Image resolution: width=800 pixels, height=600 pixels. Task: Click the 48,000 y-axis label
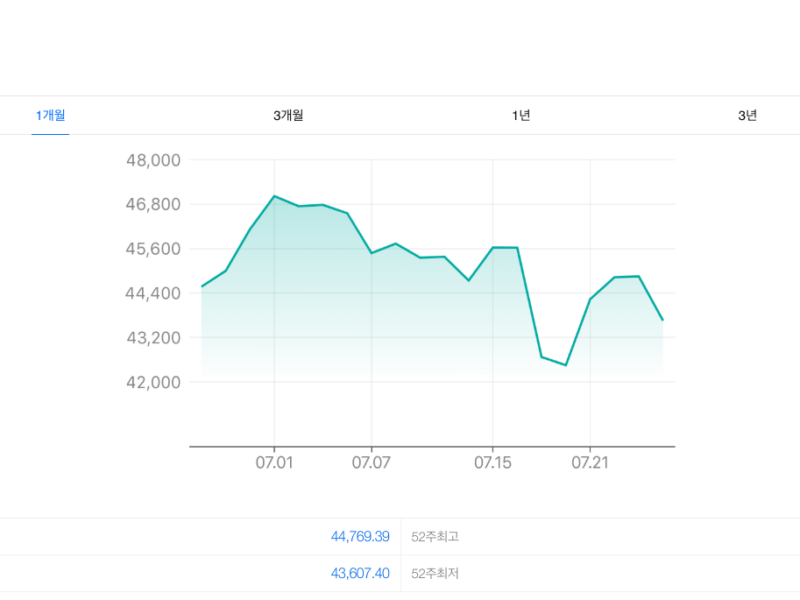(154, 160)
